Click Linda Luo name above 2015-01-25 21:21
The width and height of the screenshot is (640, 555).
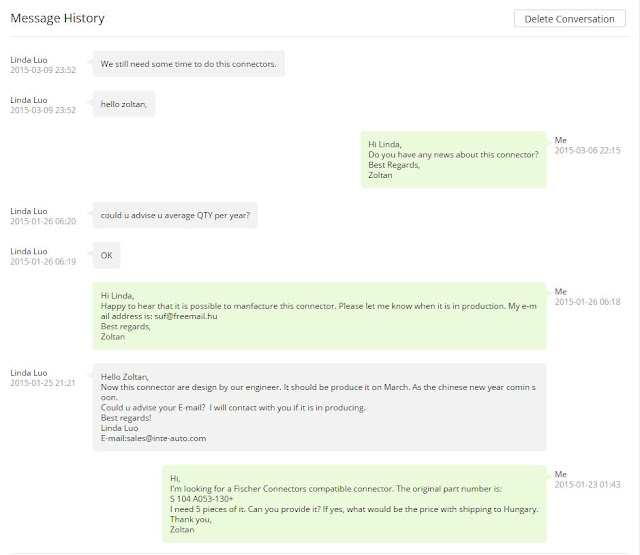pyautogui.click(x=28, y=373)
